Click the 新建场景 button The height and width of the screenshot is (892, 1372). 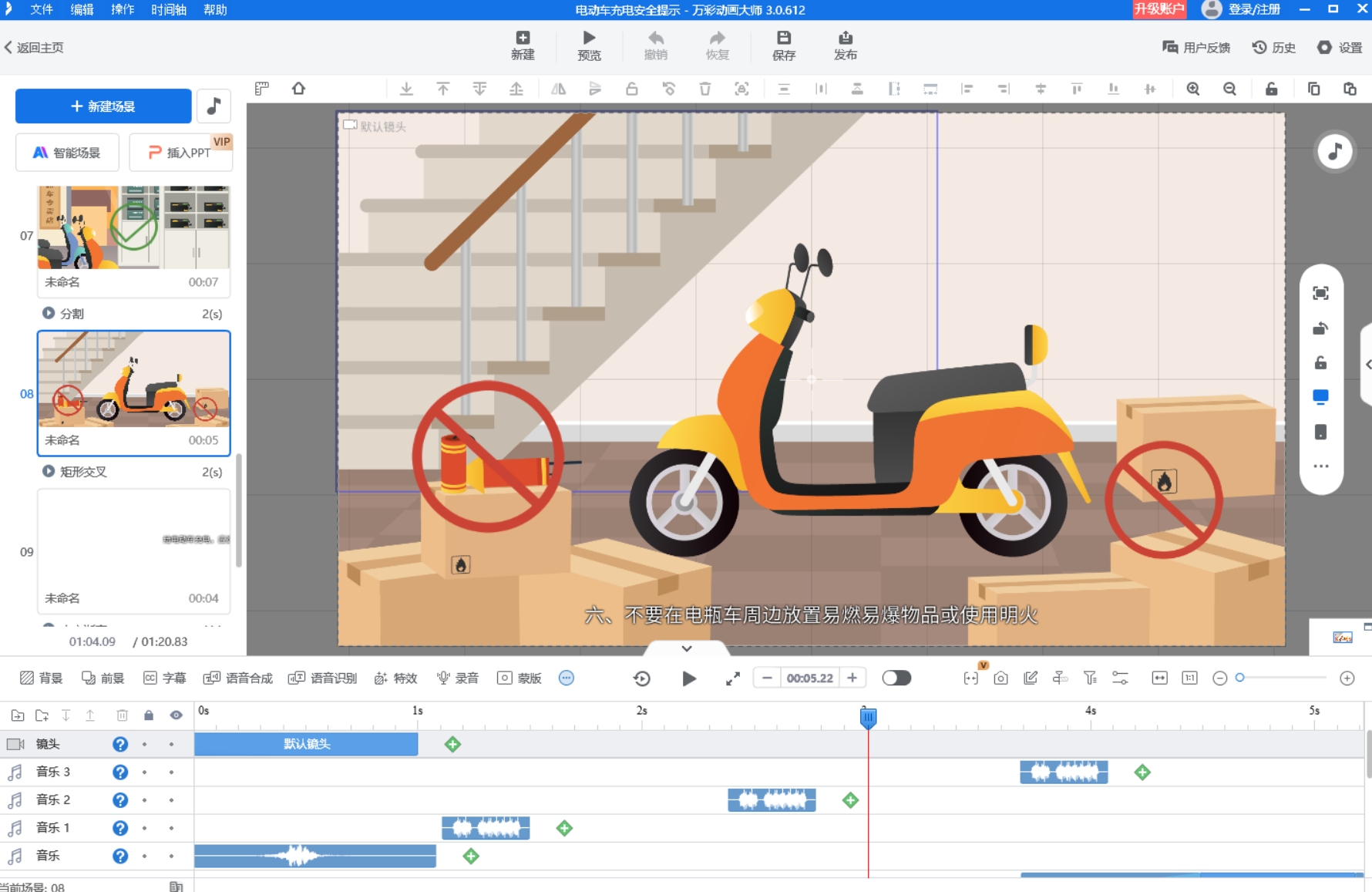tap(103, 106)
